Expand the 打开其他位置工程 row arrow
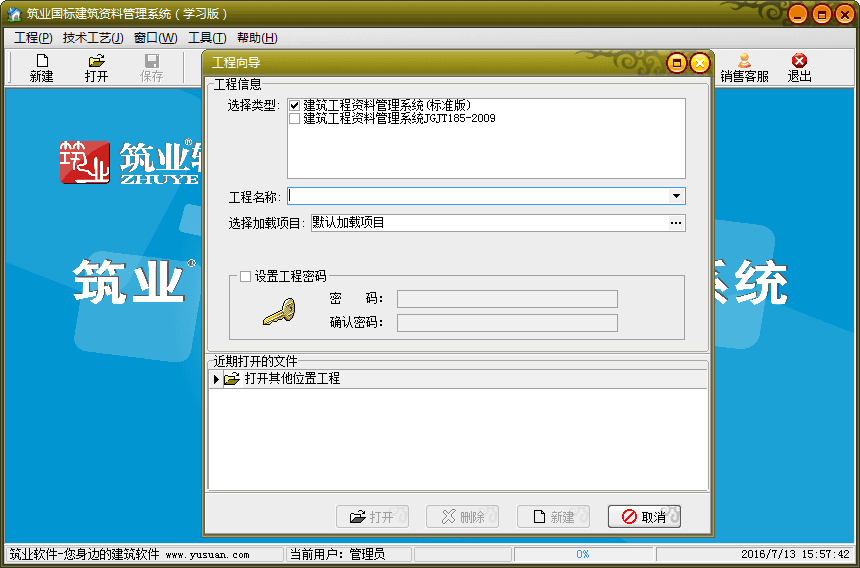 (216, 379)
